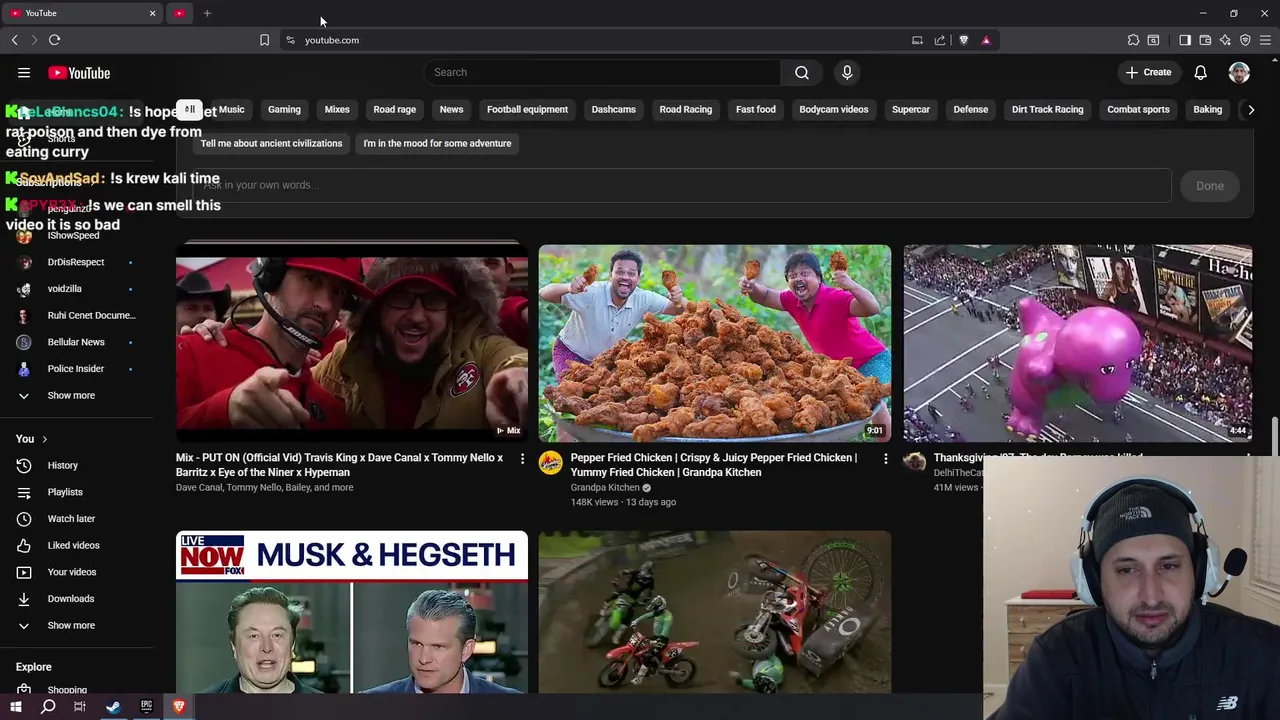Click the search magnifier button
Viewport: 1280px width, 720px height.
pyautogui.click(x=802, y=72)
